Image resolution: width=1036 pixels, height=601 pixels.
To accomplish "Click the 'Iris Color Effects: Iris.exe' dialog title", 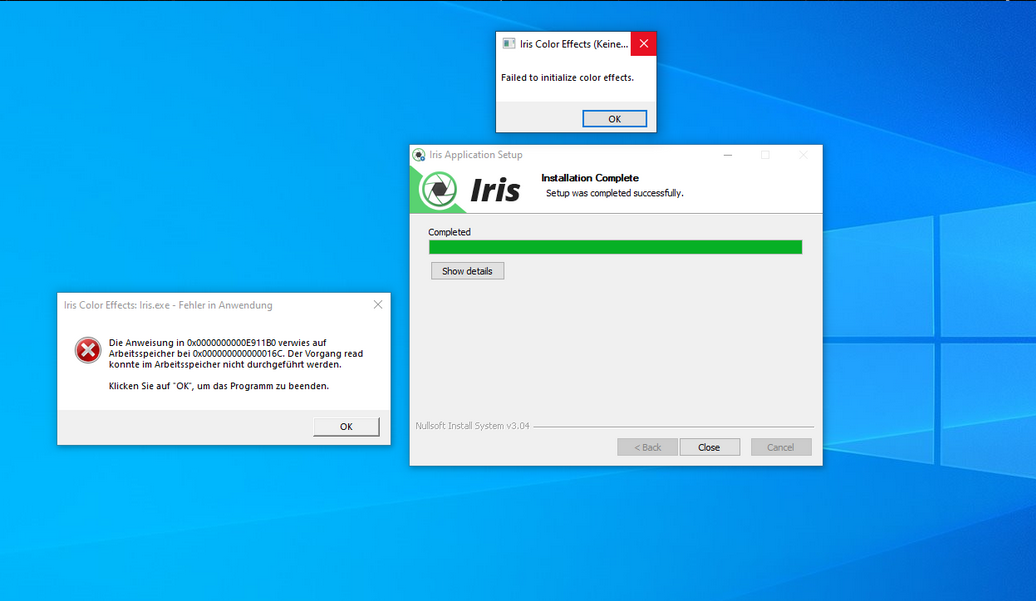I will coord(168,305).
